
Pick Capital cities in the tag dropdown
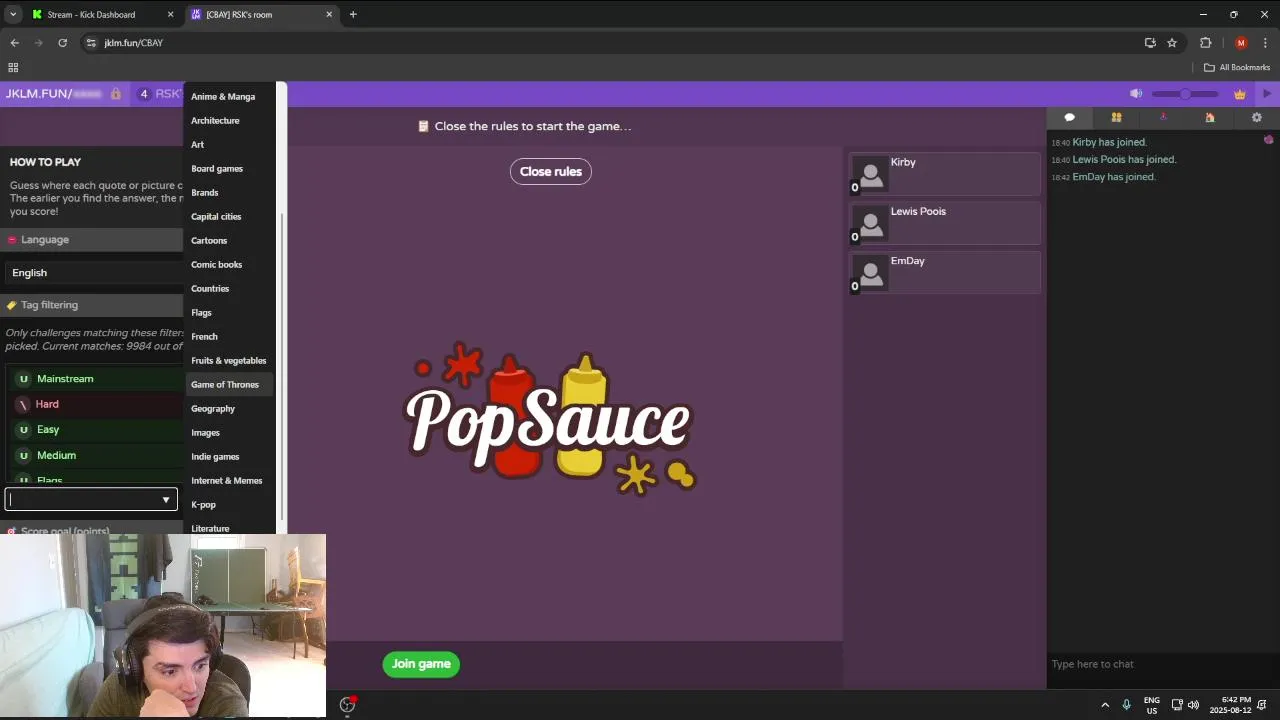[229, 216]
